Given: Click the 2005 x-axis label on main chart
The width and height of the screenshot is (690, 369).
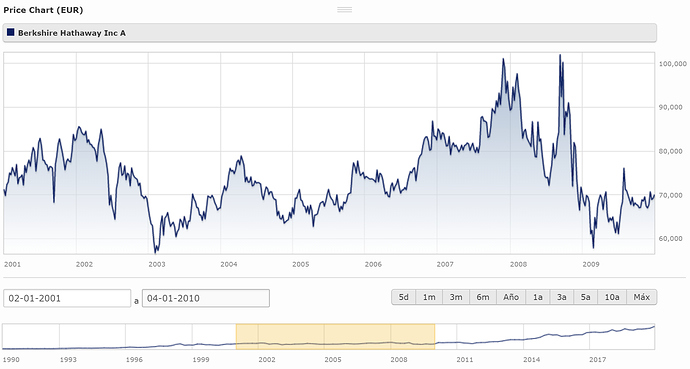Looking at the screenshot, I should [301, 264].
